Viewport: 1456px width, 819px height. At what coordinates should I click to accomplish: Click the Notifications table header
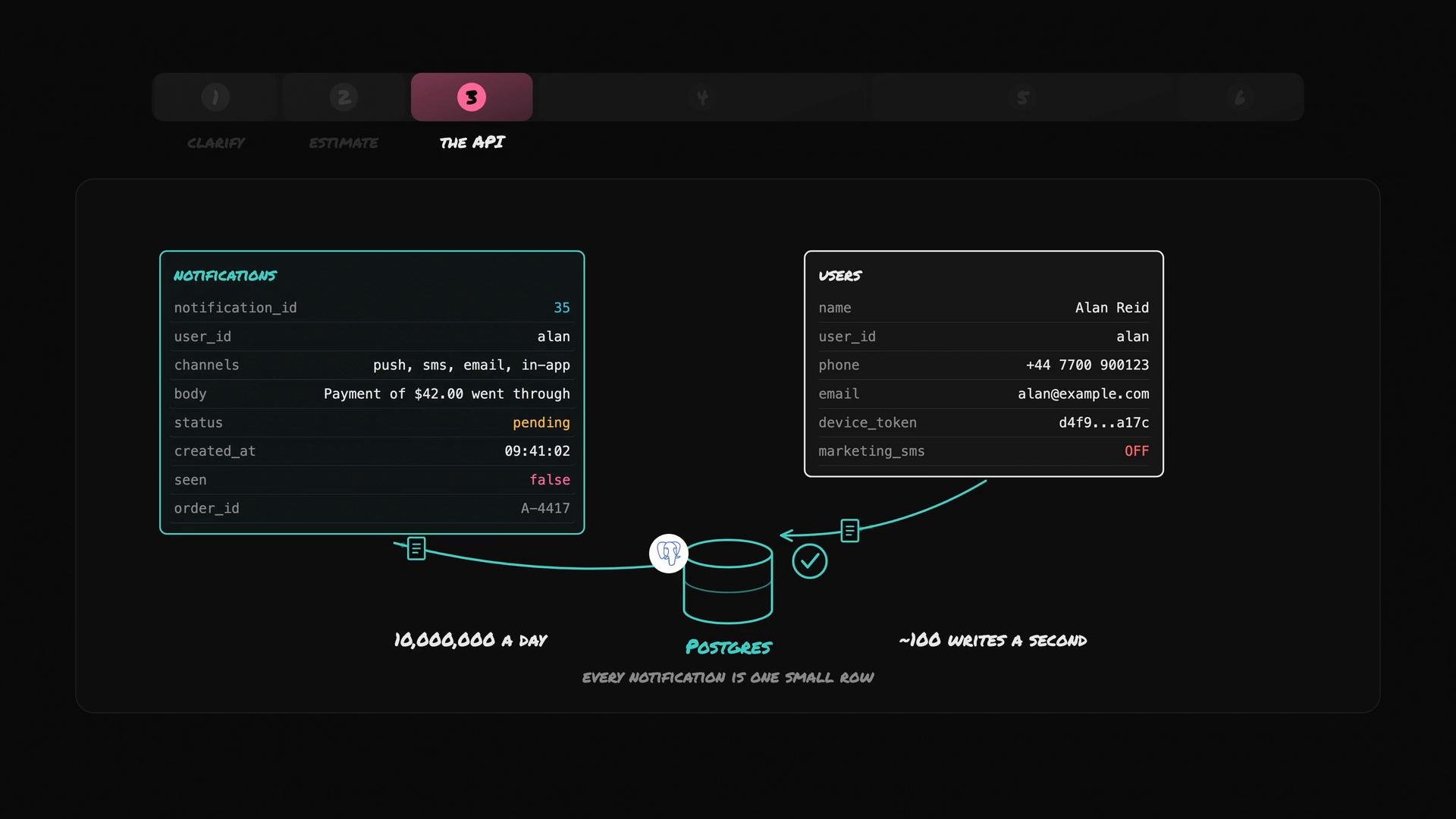[x=225, y=275]
